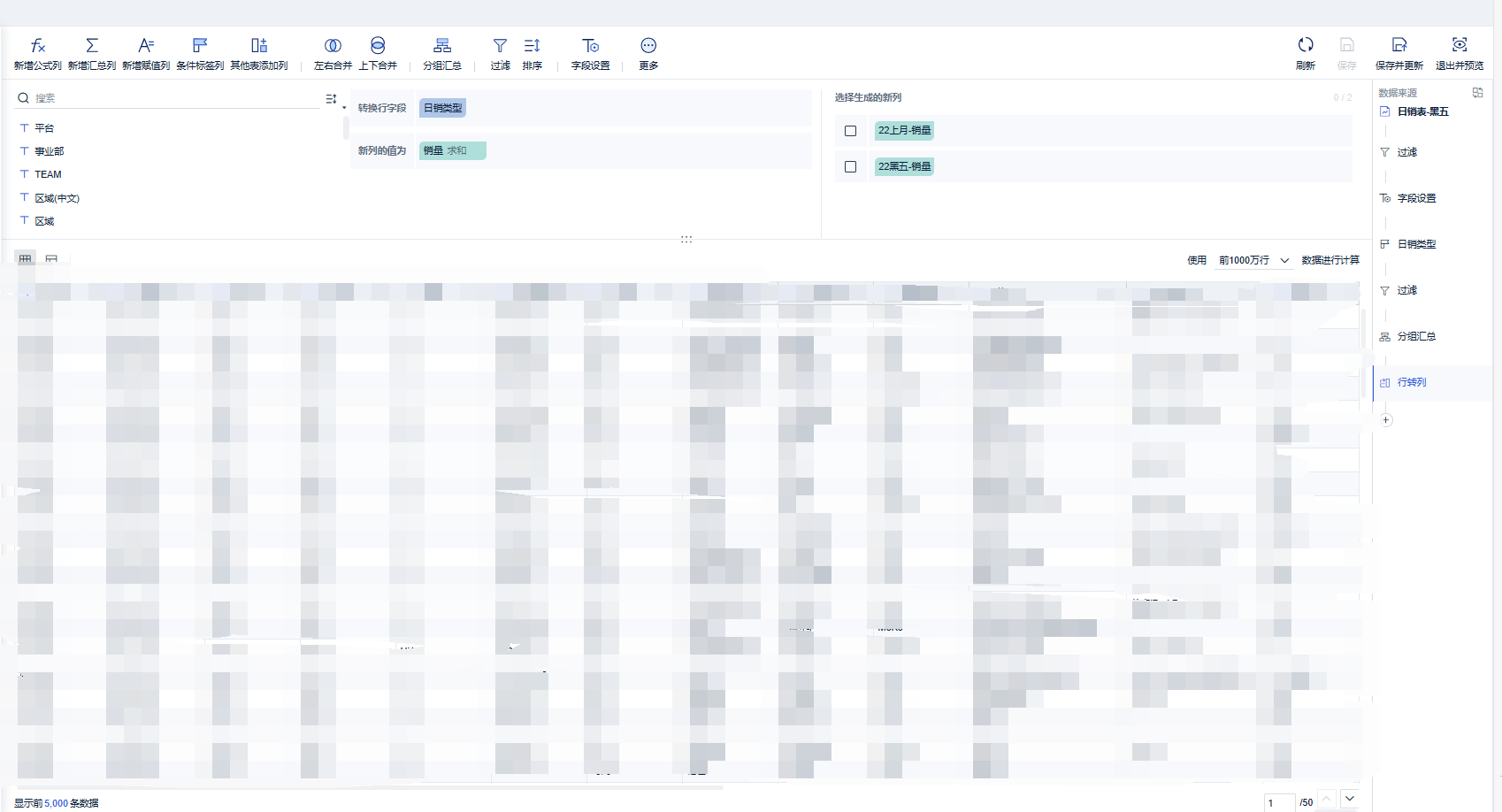Screen dimensions: 1502x812
Task: Click the 22上月-销量 column tag
Action: [x=904, y=130]
